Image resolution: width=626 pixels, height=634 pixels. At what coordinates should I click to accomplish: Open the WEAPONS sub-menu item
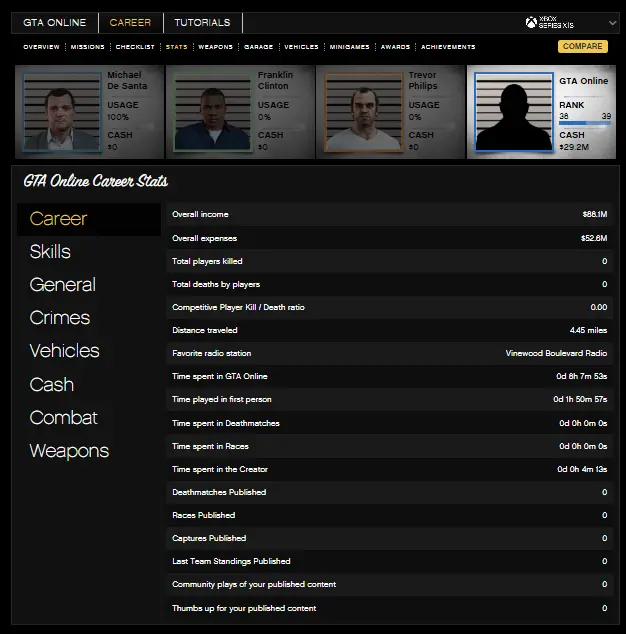pyautogui.click(x=216, y=47)
